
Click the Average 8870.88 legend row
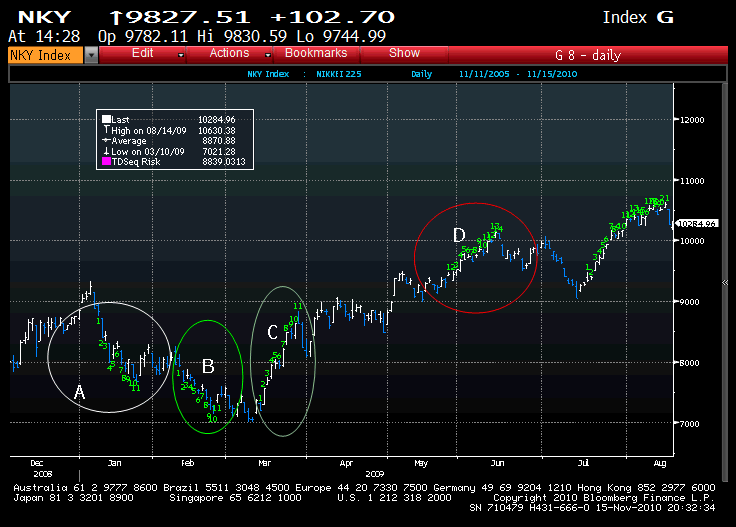point(169,141)
